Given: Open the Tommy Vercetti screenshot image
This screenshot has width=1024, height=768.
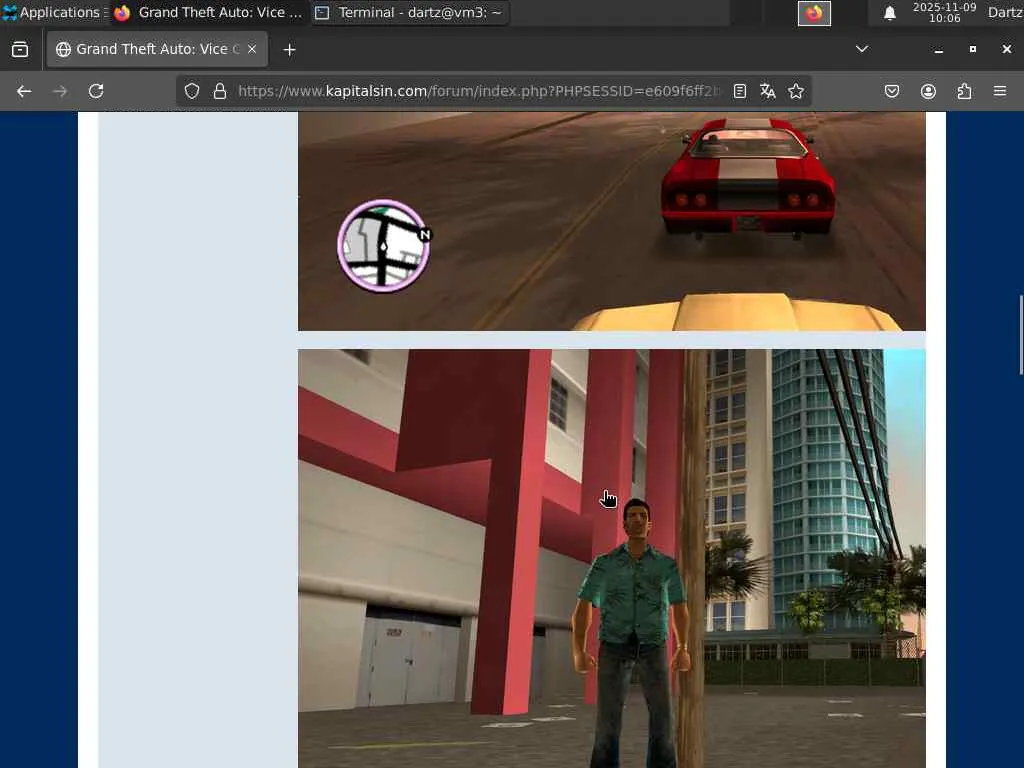Looking at the screenshot, I should pos(611,558).
